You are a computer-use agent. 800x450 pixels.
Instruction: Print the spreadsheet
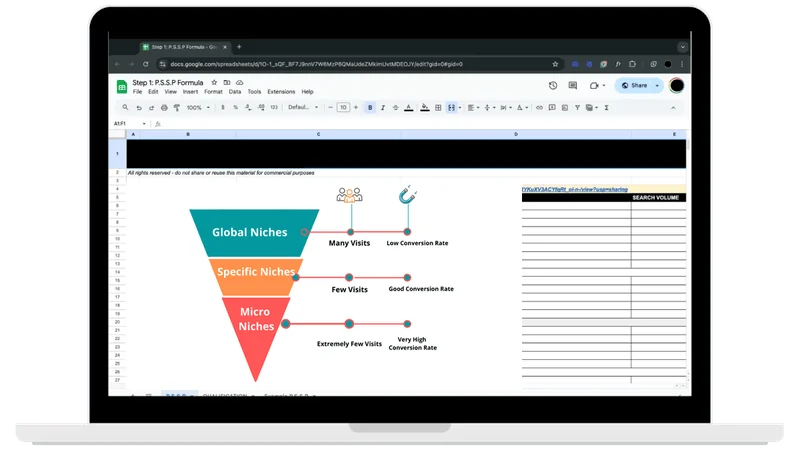[164, 108]
